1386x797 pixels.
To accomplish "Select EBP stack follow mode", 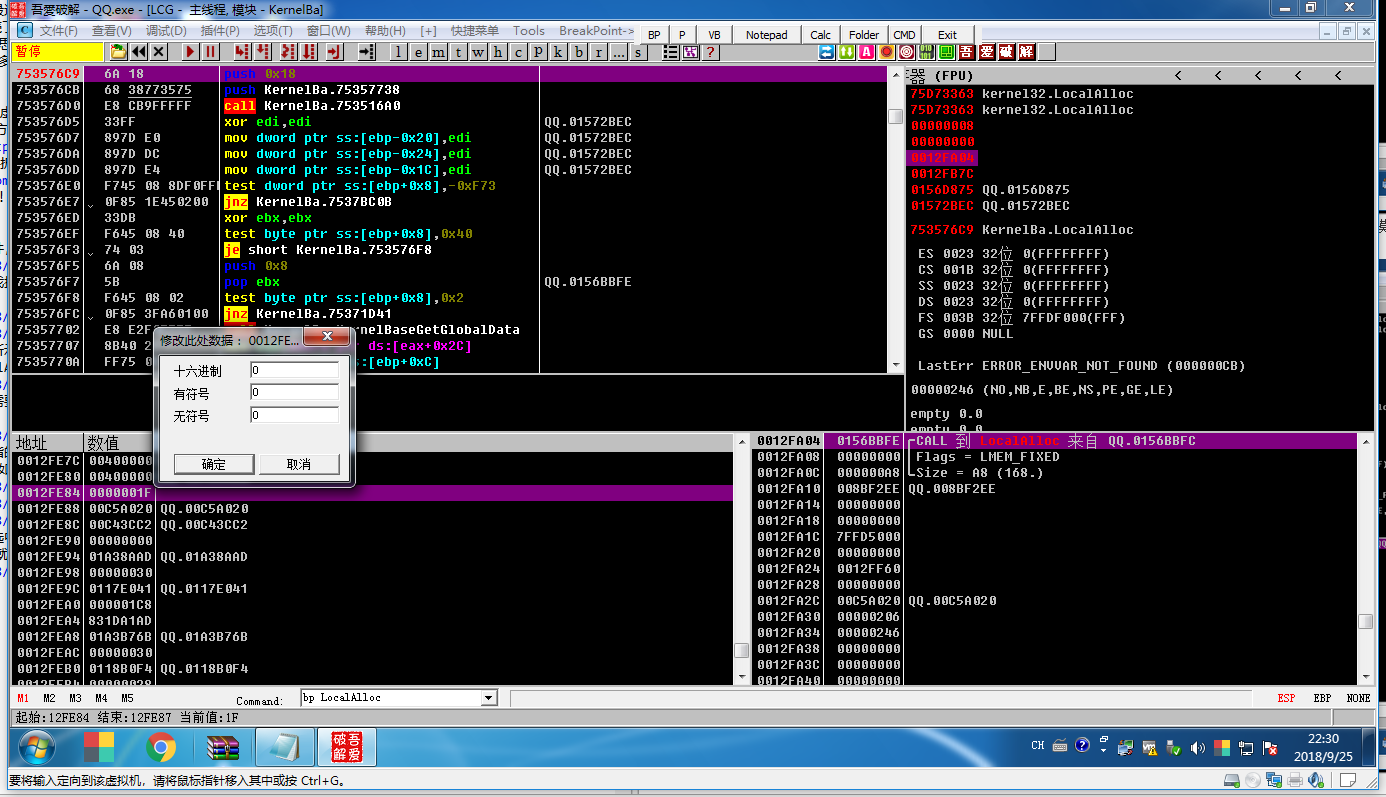I will point(1322,698).
